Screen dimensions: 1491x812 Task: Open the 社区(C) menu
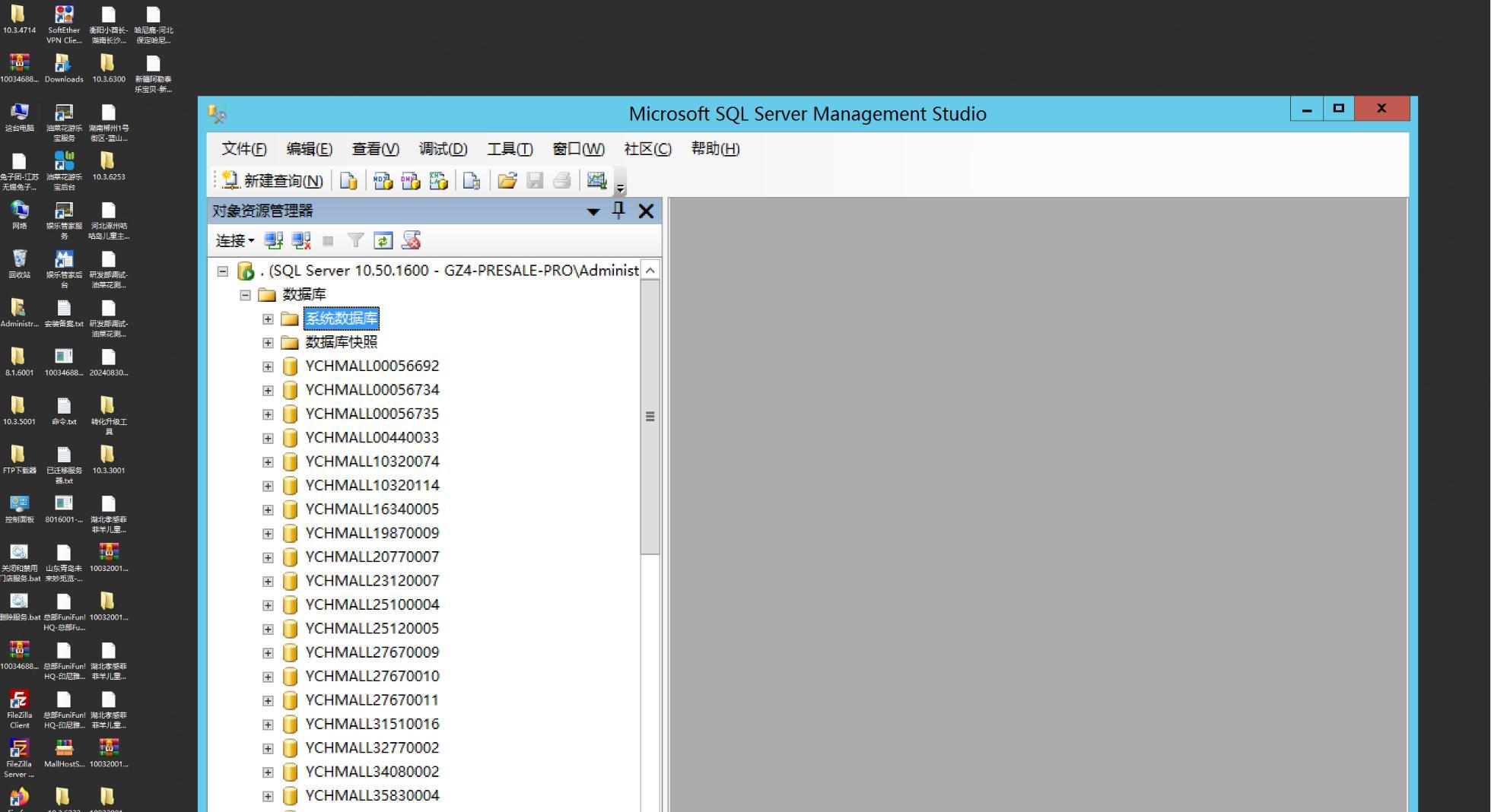647,149
